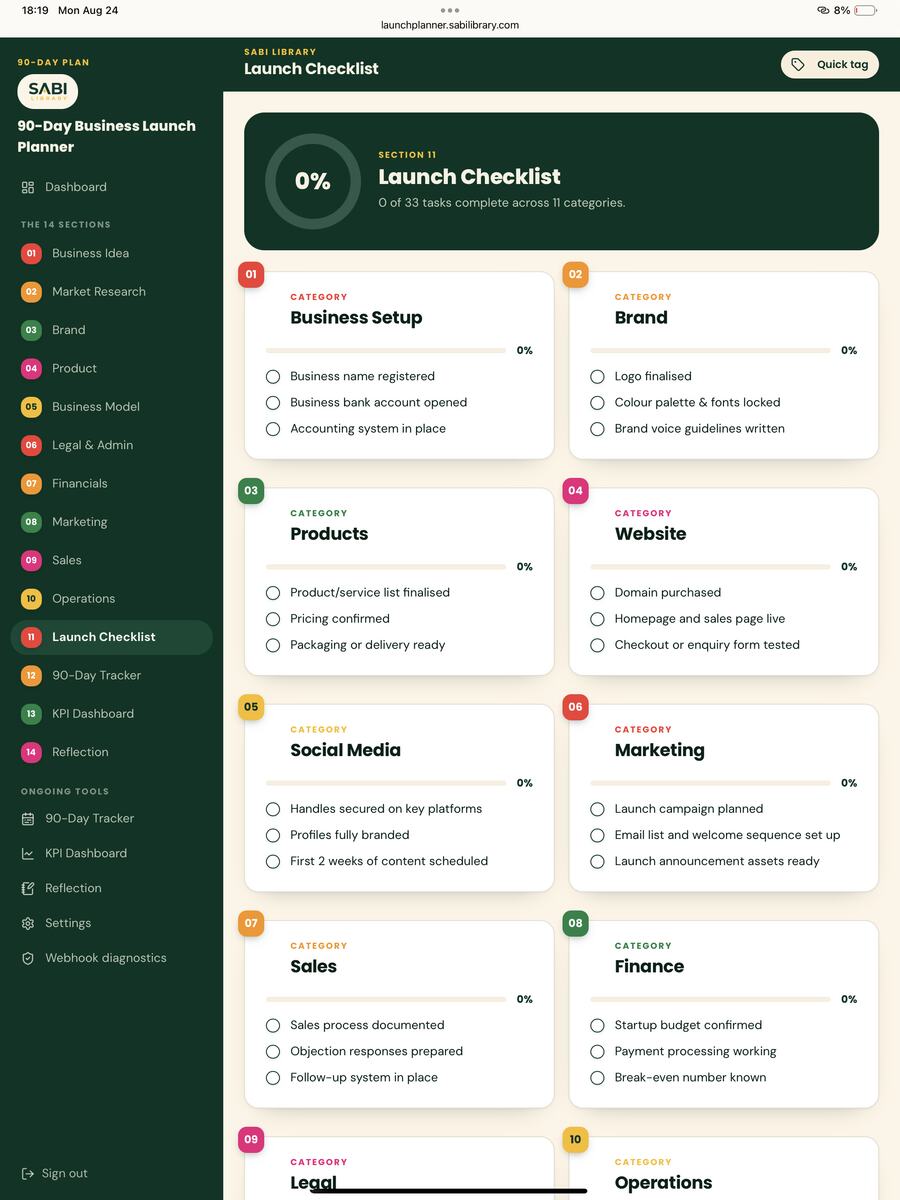Image resolution: width=900 pixels, height=1200 pixels.
Task: Mark Packaging or delivery ready done
Action: 273,645
